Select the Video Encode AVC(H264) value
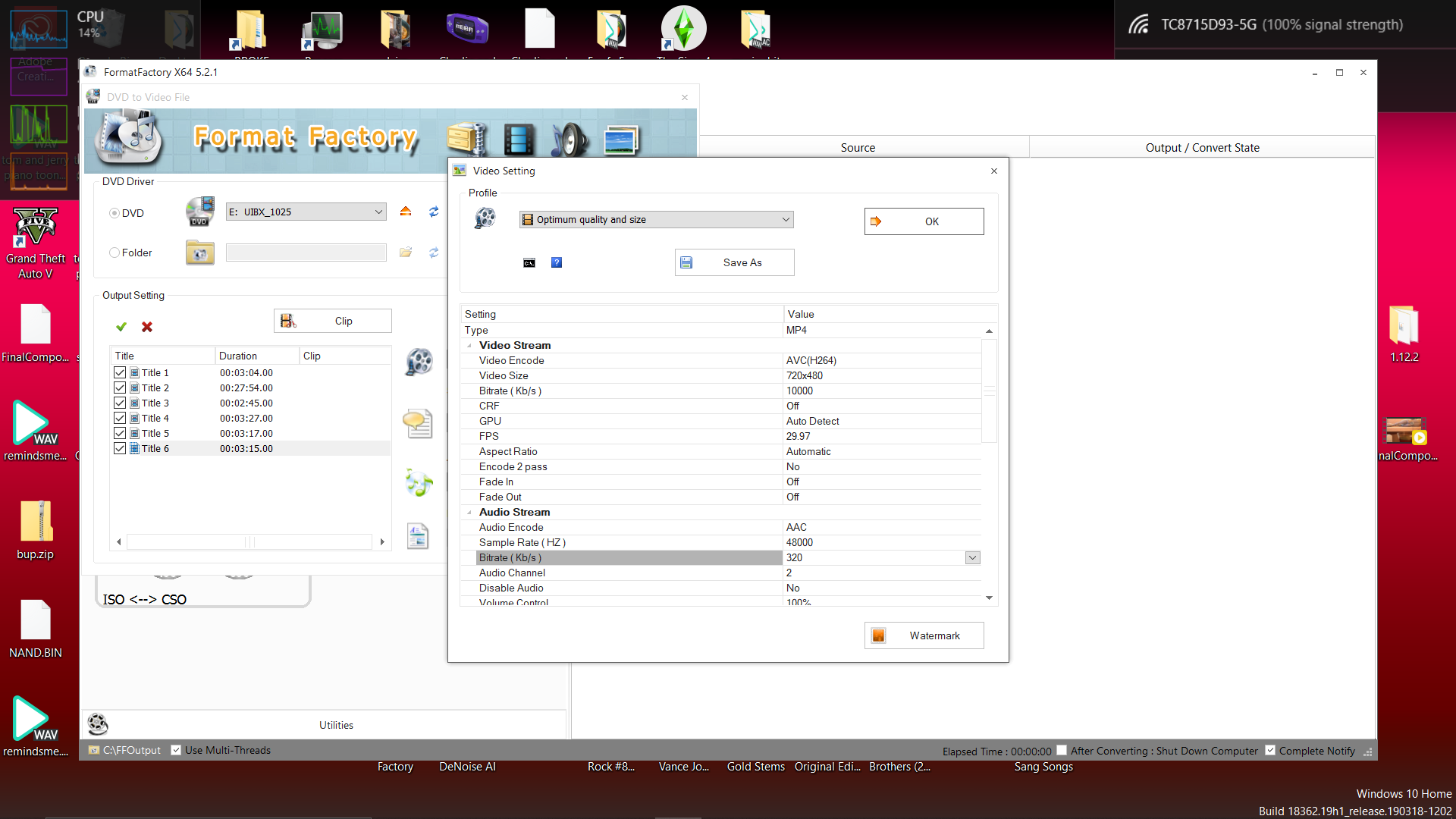This screenshot has height=819, width=1456. coord(882,360)
